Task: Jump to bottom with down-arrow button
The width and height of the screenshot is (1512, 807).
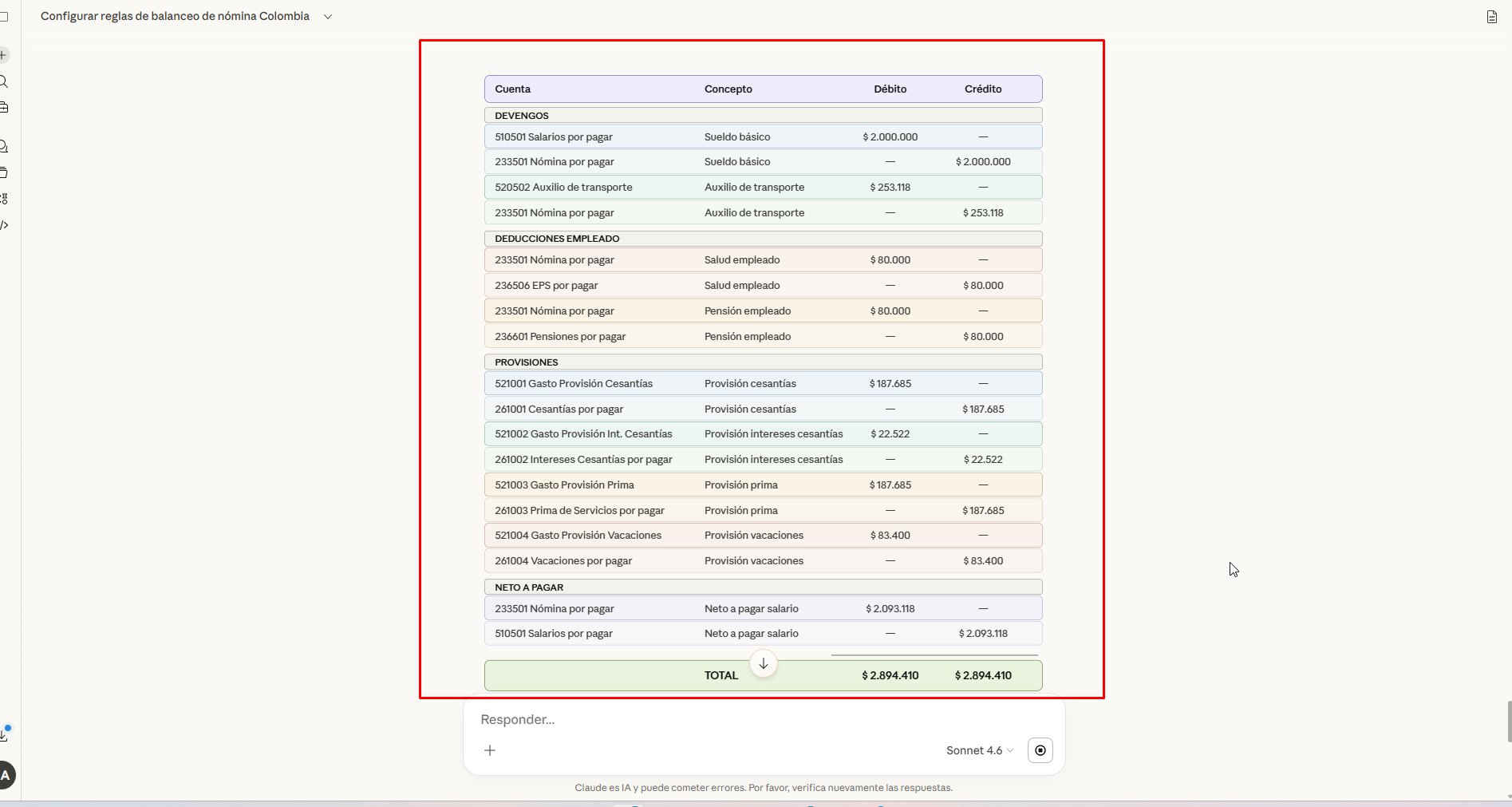Action: pyautogui.click(x=764, y=663)
